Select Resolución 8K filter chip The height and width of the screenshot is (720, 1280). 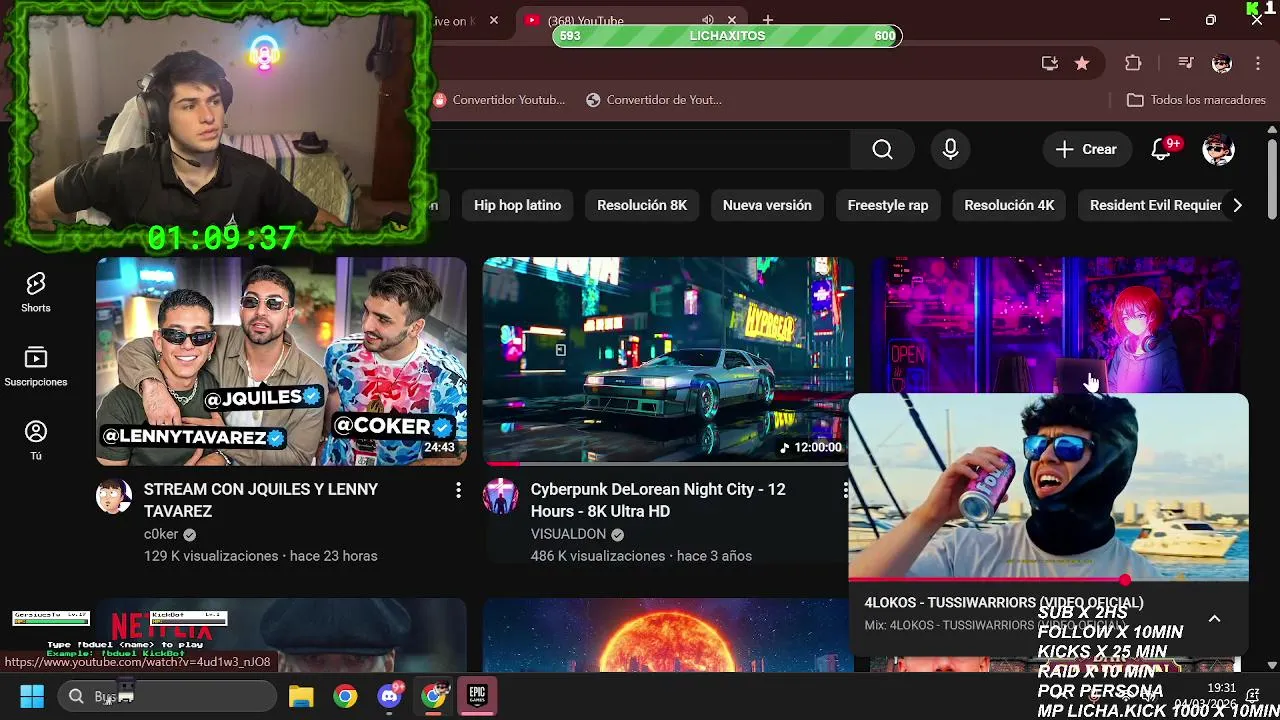[x=642, y=205]
